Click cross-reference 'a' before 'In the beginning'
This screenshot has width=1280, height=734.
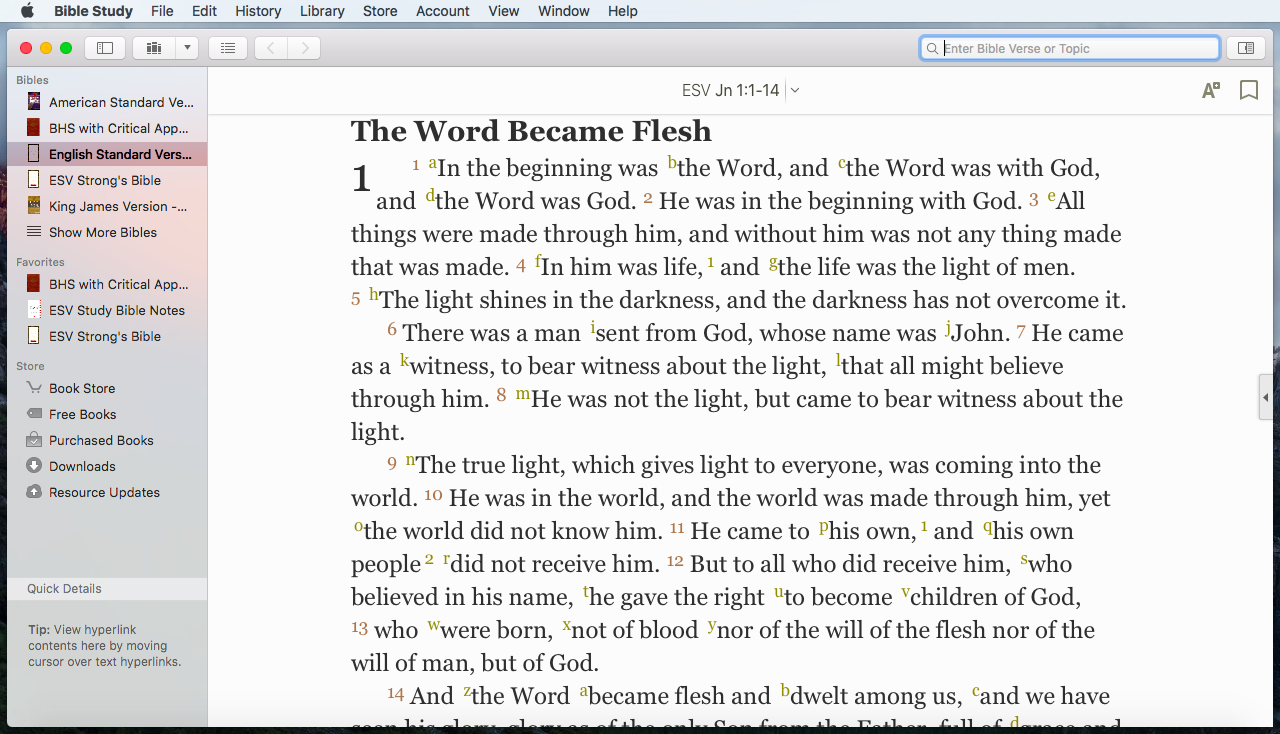(433, 163)
